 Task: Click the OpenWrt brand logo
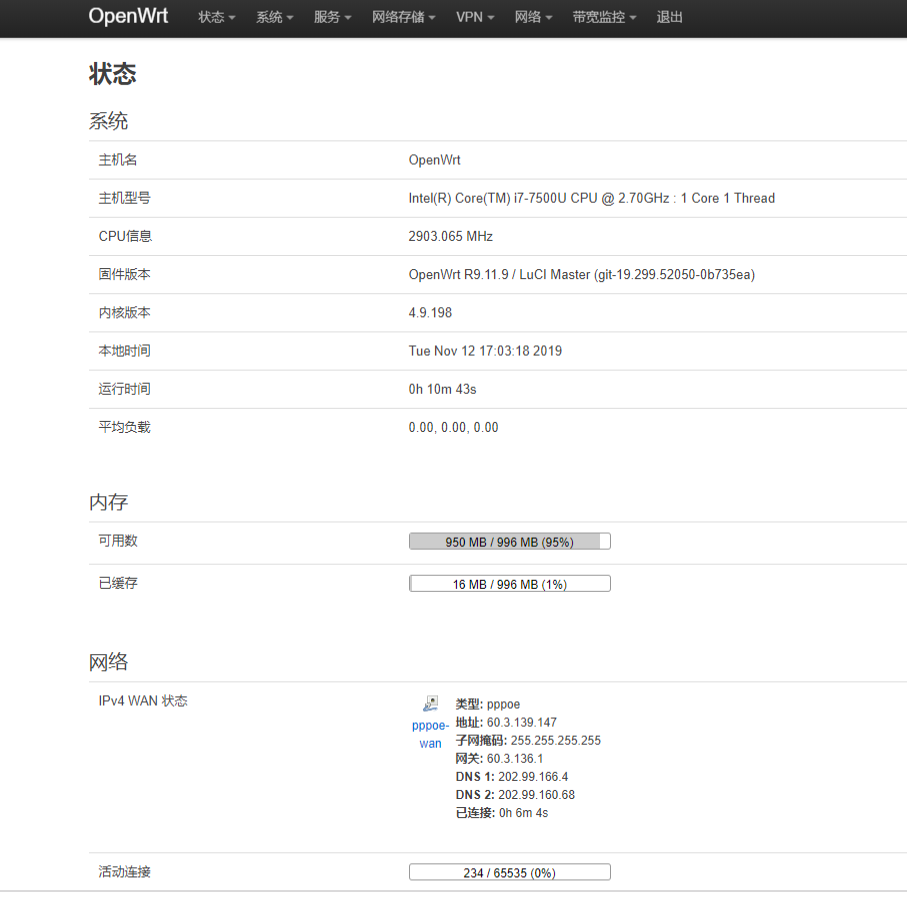(x=128, y=16)
